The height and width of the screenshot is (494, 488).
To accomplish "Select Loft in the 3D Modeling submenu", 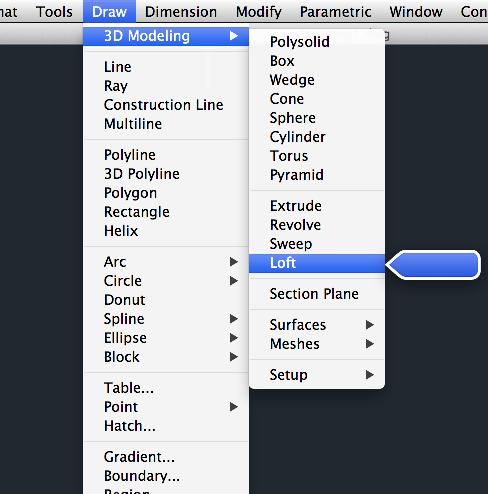I will pyautogui.click(x=317, y=263).
